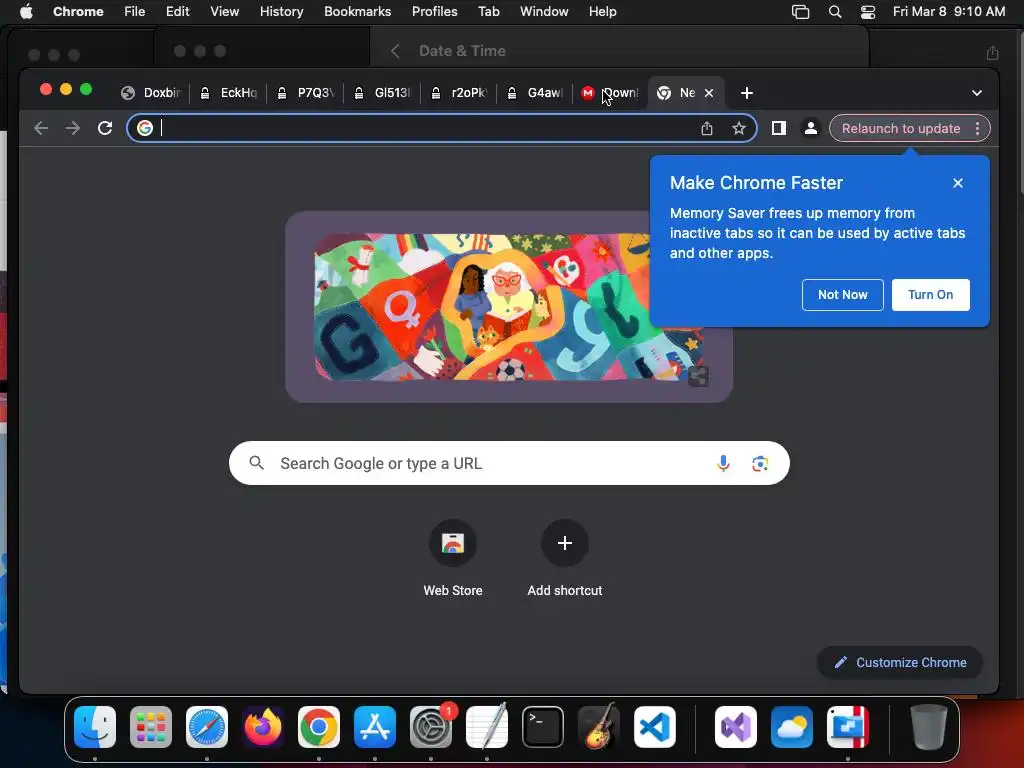Open the Trash in the Dock

pyautogui.click(x=929, y=727)
